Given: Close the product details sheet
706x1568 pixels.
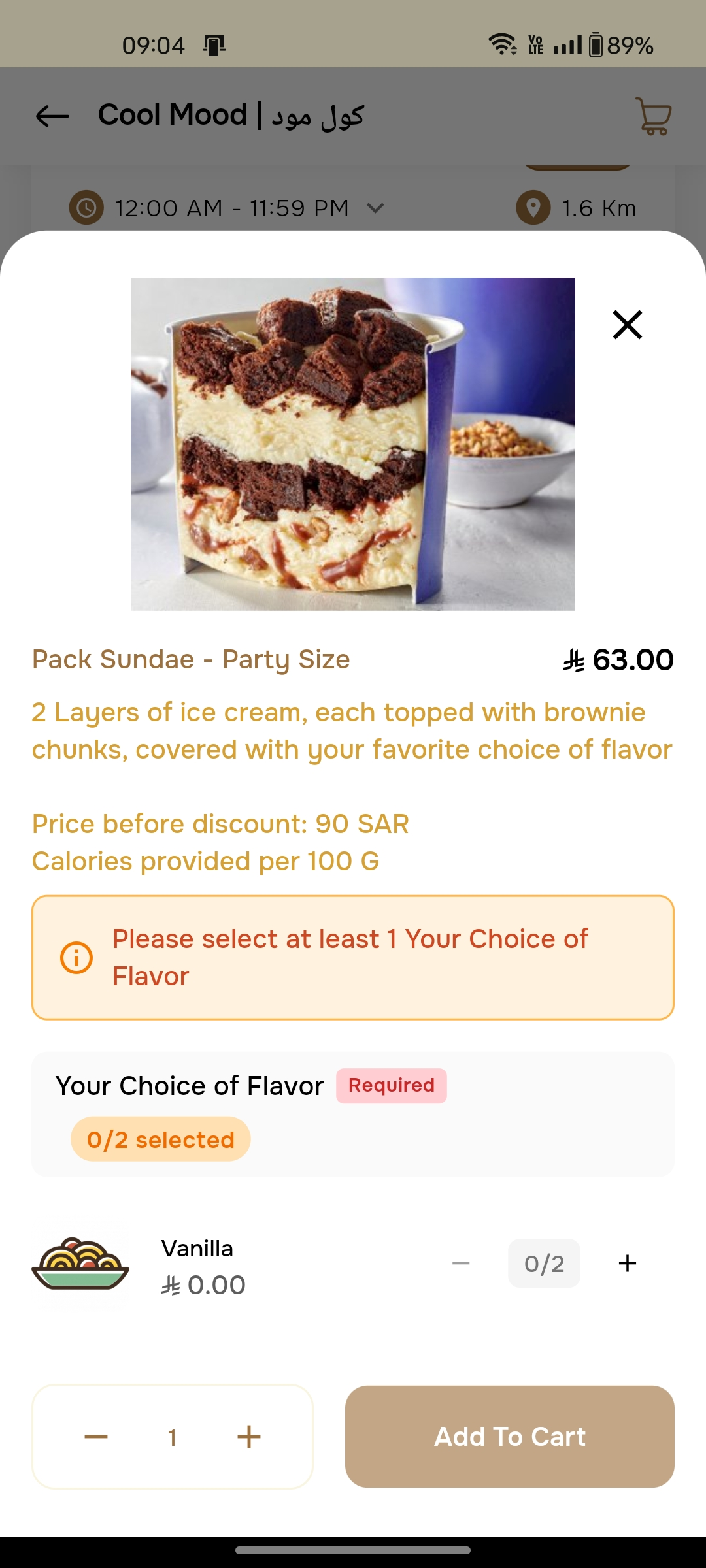Looking at the screenshot, I should 627,325.
